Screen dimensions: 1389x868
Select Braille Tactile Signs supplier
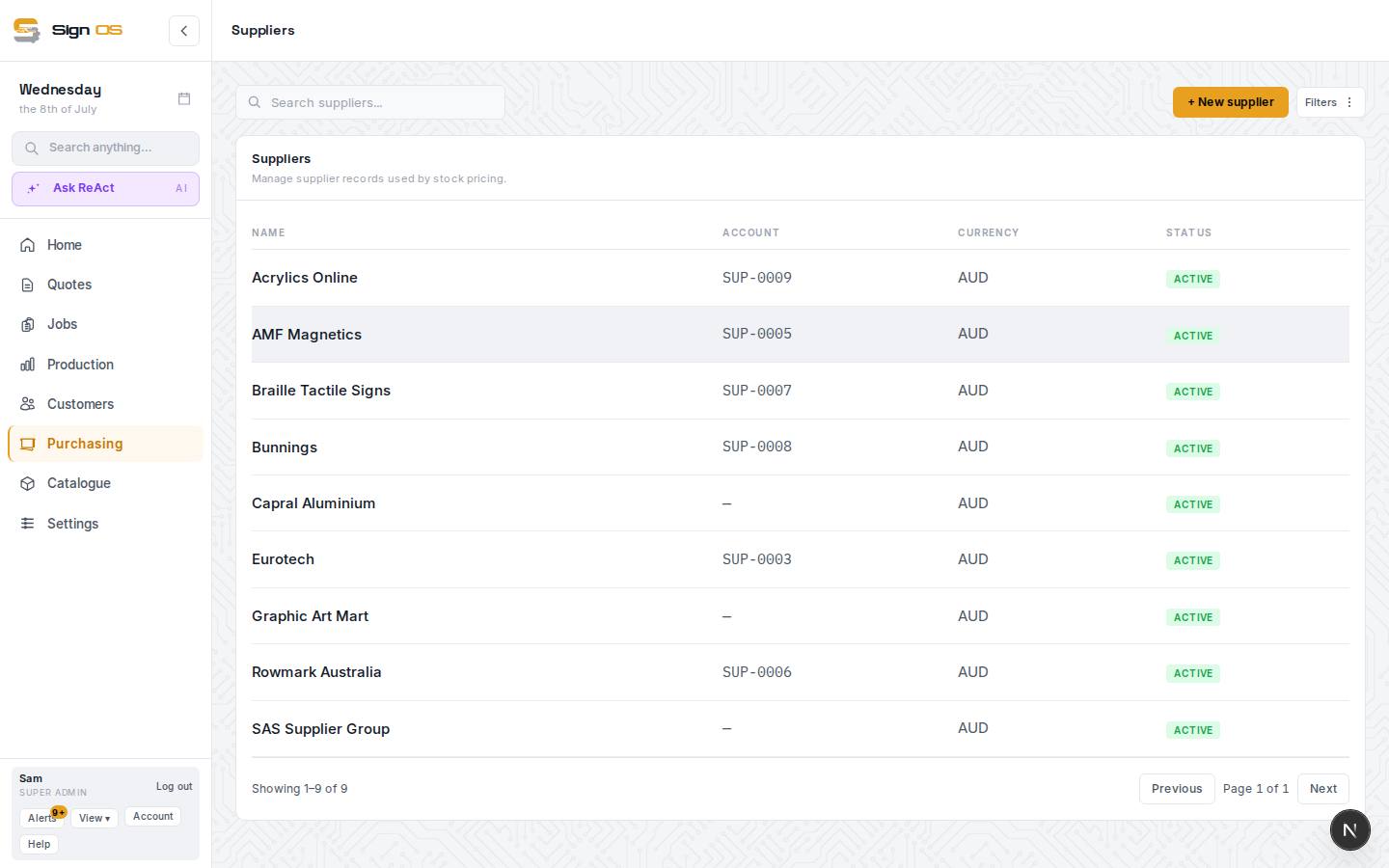click(x=801, y=391)
